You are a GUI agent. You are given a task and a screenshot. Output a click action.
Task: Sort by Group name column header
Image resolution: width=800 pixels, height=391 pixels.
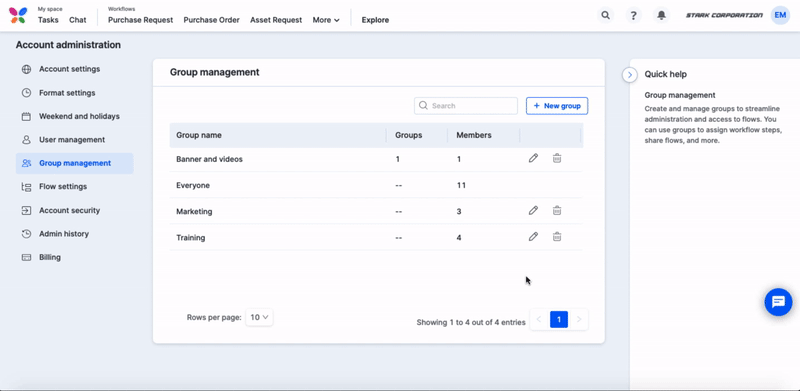tap(199, 135)
